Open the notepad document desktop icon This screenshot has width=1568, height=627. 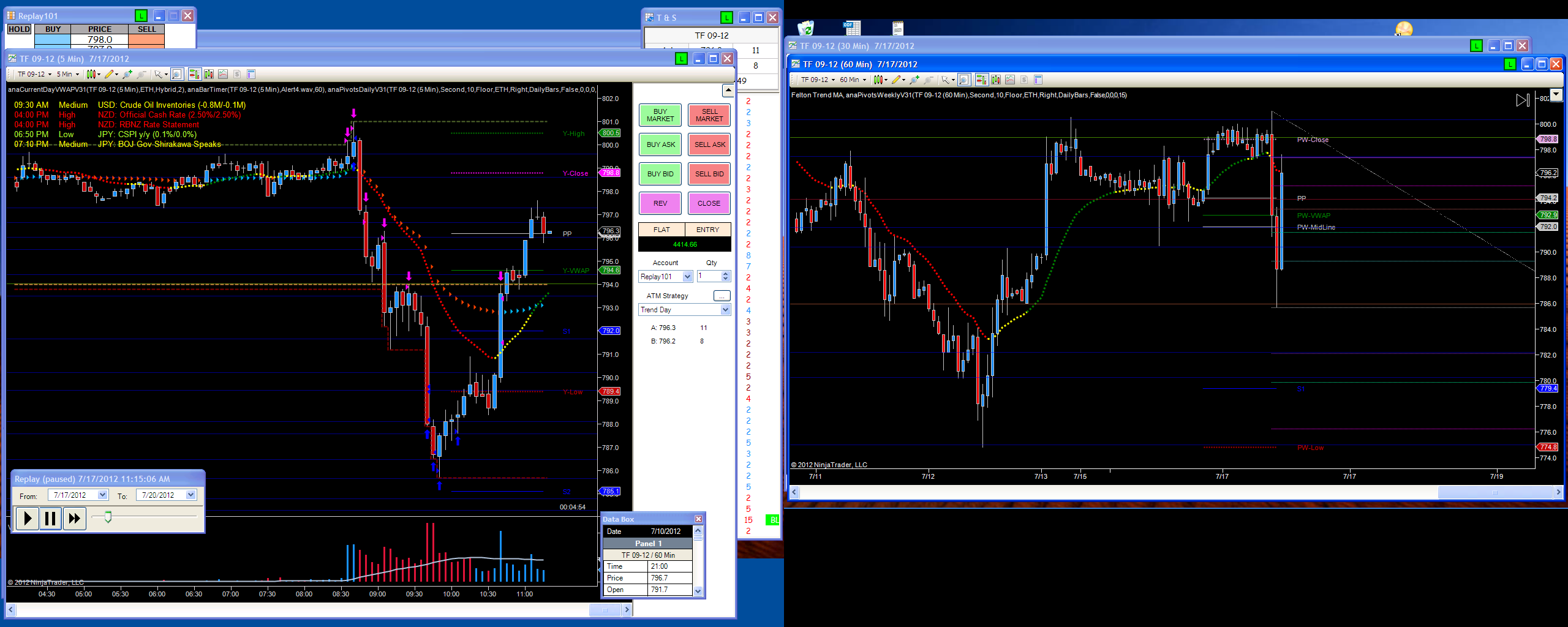[898, 28]
